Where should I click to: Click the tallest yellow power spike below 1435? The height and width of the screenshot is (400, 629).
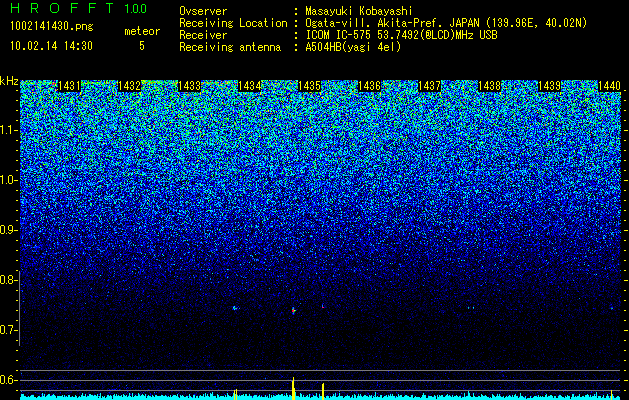pyautogui.click(x=293, y=388)
